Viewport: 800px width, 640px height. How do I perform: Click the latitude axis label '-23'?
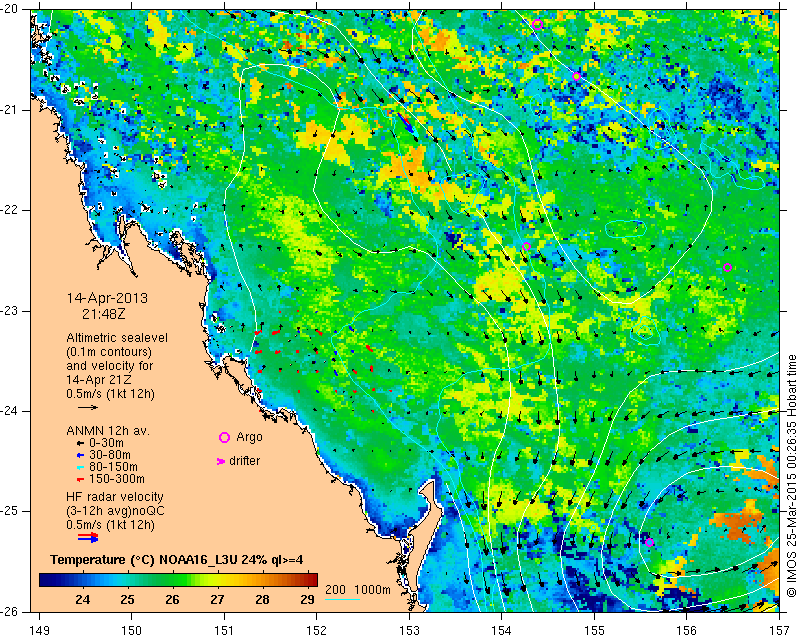point(9,311)
